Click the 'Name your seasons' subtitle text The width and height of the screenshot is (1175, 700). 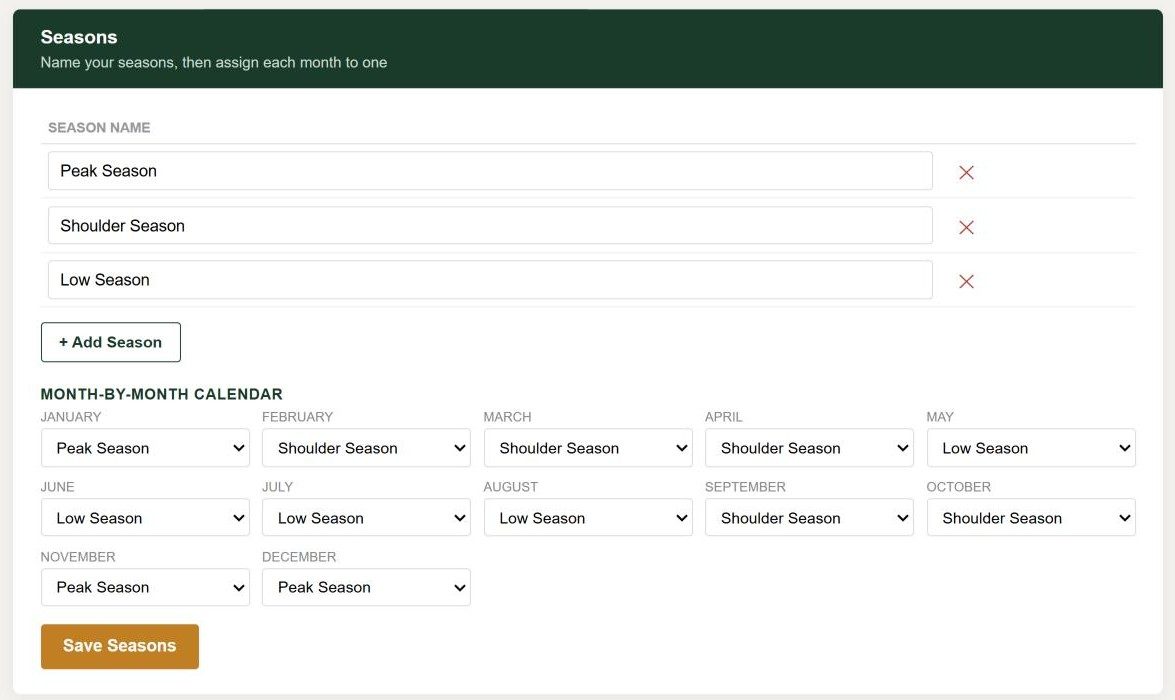(214, 62)
